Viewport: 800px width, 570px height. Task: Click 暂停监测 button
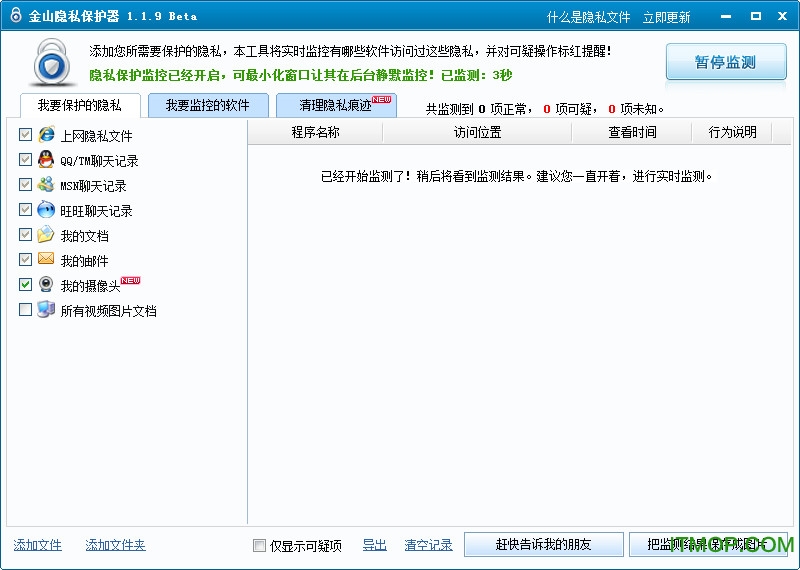point(726,62)
